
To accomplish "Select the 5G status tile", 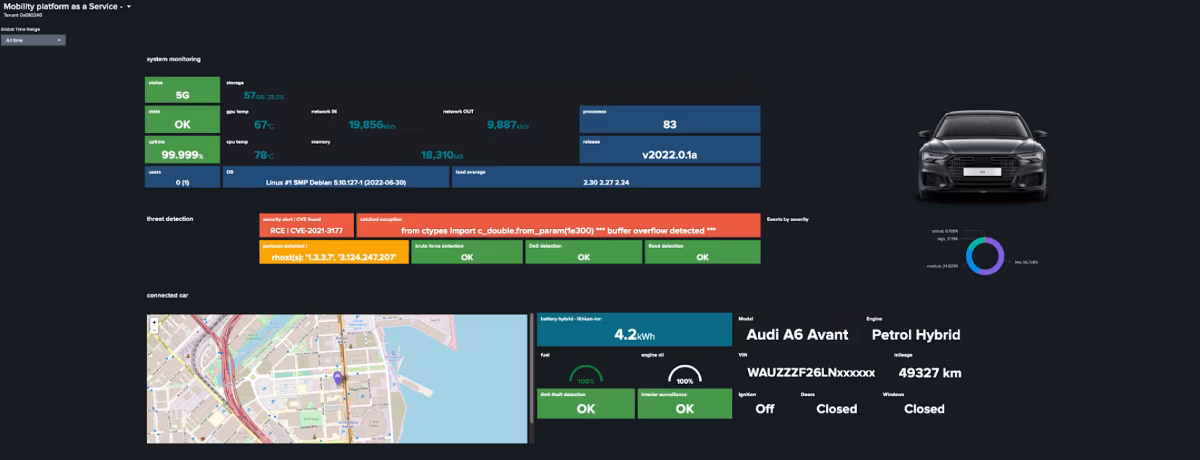I will click(182, 90).
